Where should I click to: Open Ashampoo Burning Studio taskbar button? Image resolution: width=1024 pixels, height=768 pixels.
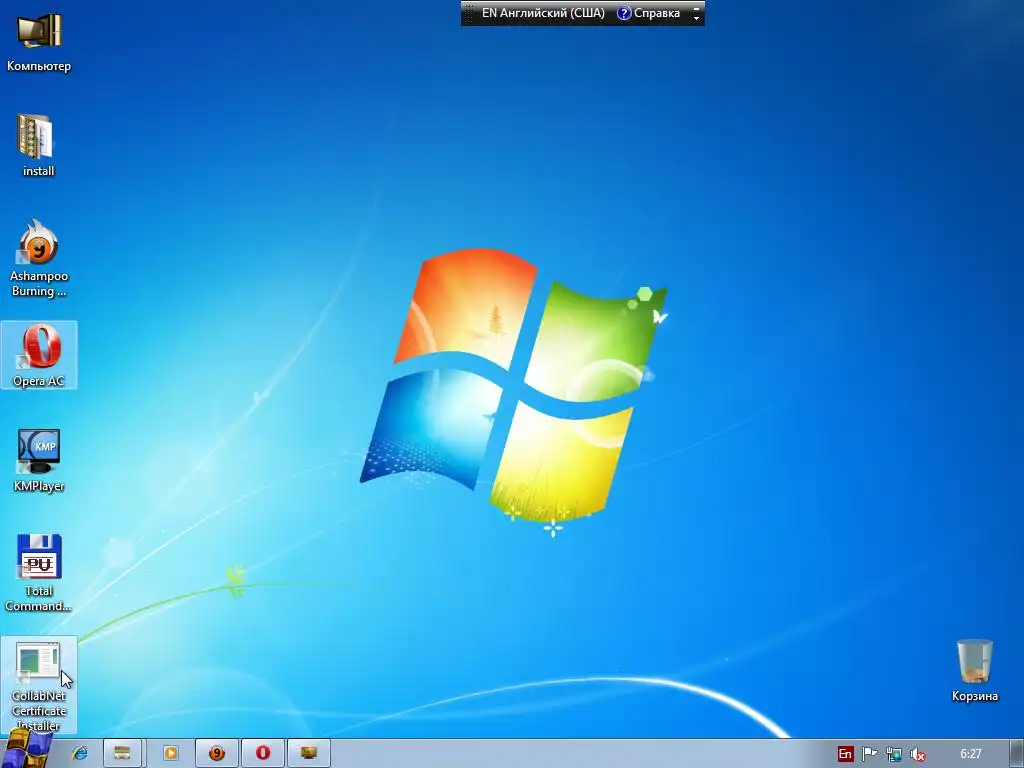[x=217, y=753]
